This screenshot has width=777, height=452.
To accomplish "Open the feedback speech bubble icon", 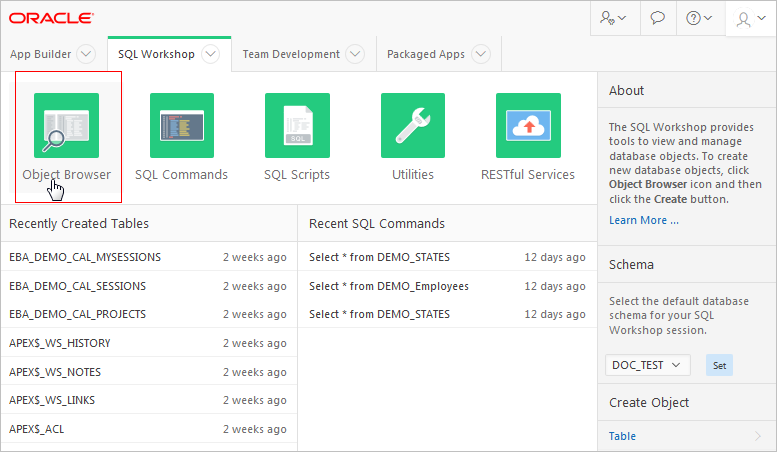I will [659, 18].
